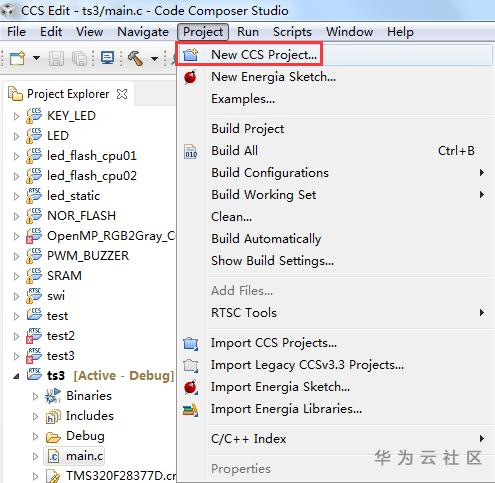This screenshot has height=483, width=495.
Task: Select the test2 project
Action: click(61, 336)
